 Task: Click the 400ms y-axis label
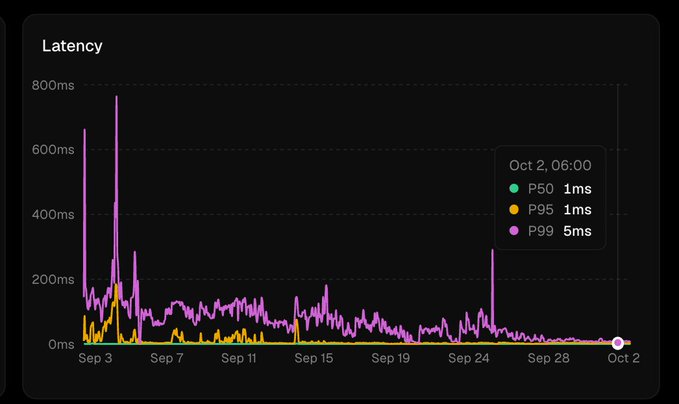[x=53, y=214]
